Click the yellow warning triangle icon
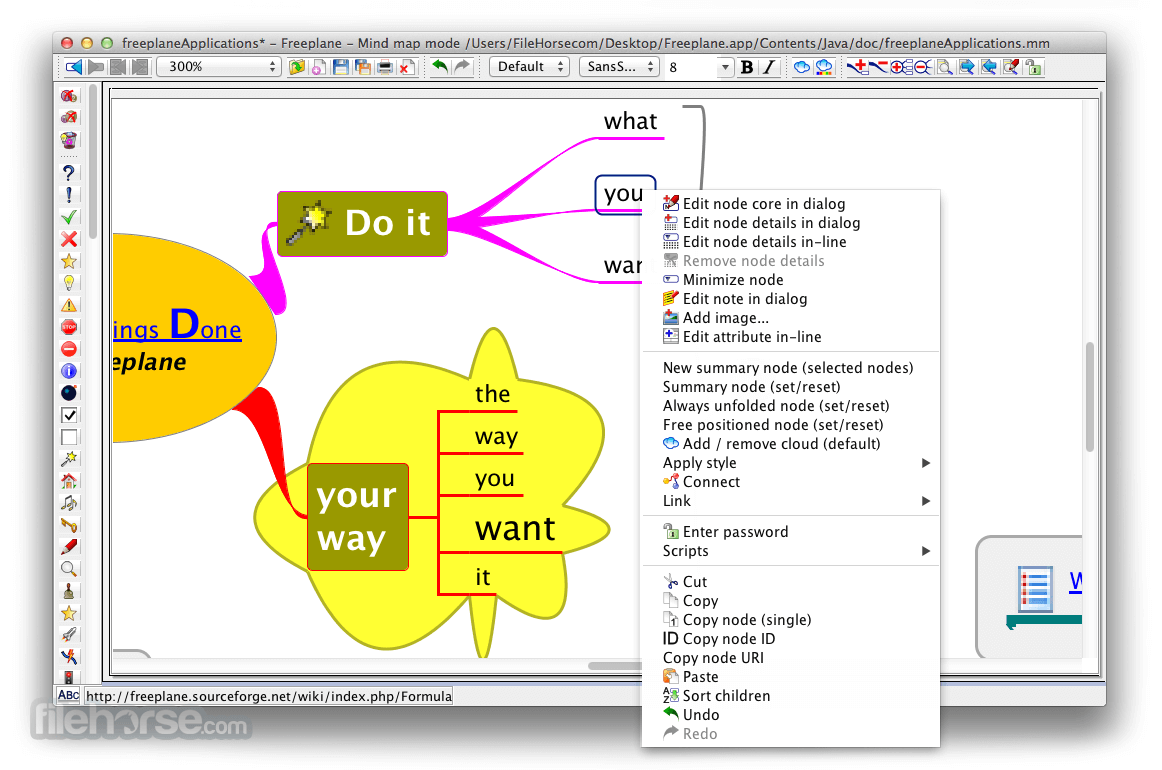The height and width of the screenshot is (770, 1162). [69, 305]
